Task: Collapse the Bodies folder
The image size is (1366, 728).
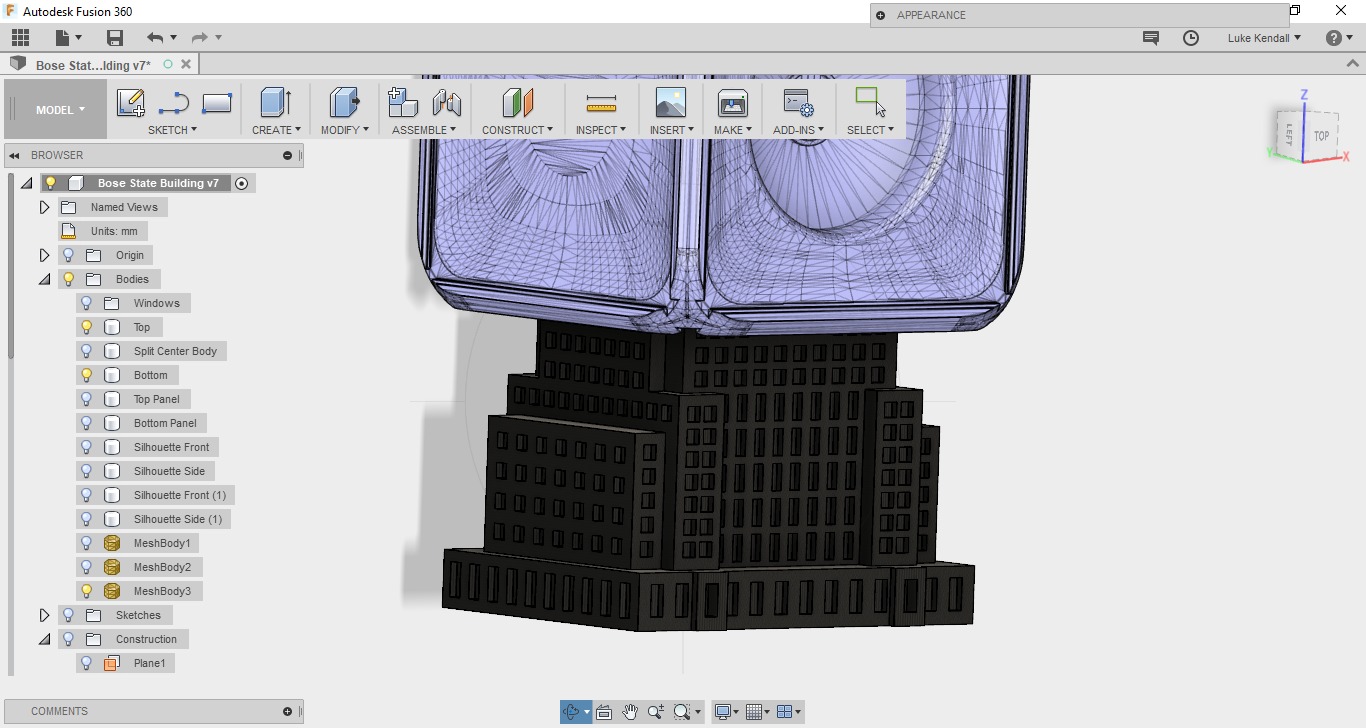Action: tap(44, 280)
